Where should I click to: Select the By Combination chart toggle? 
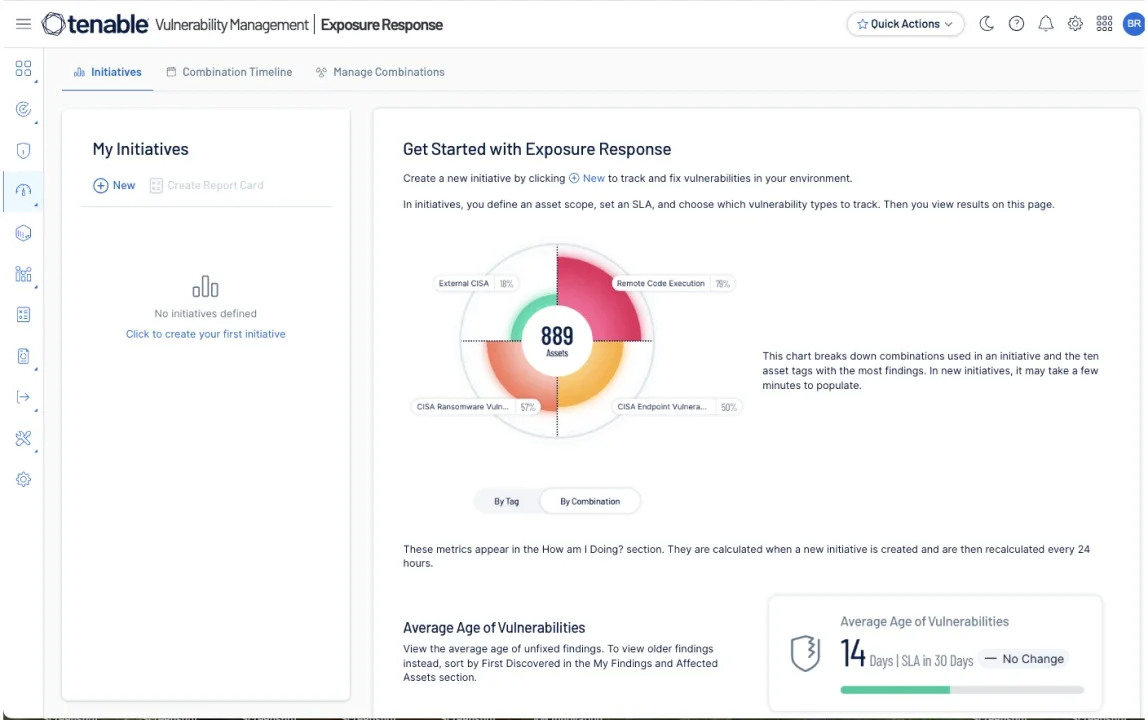coord(590,502)
